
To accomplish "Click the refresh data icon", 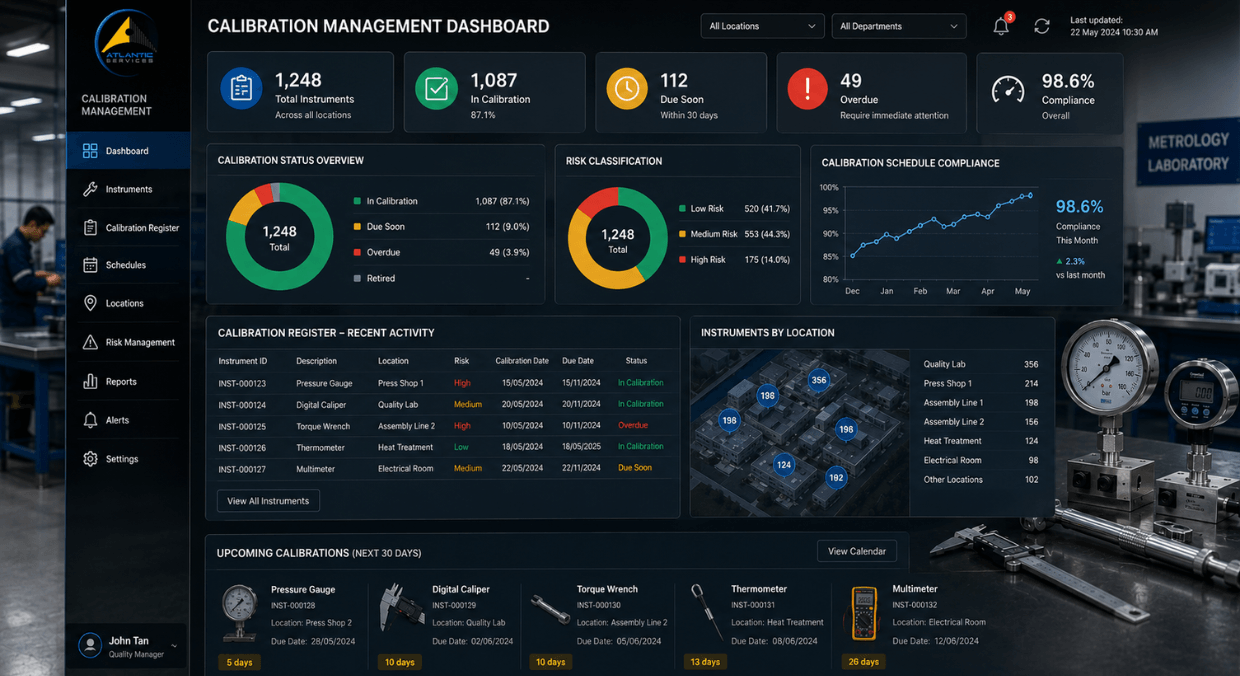I will point(1042,26).
